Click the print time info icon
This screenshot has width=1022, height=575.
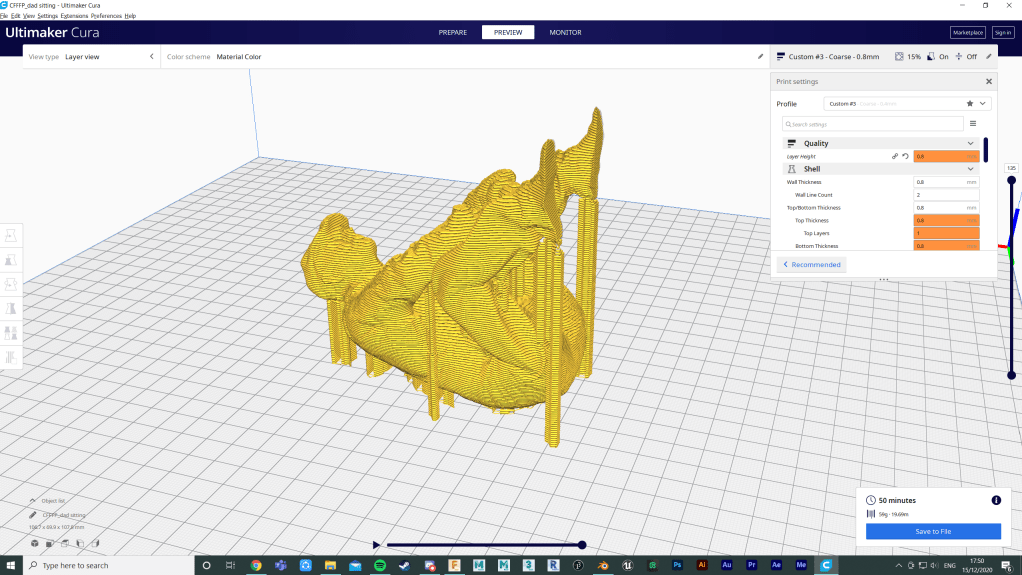(995, 500)
